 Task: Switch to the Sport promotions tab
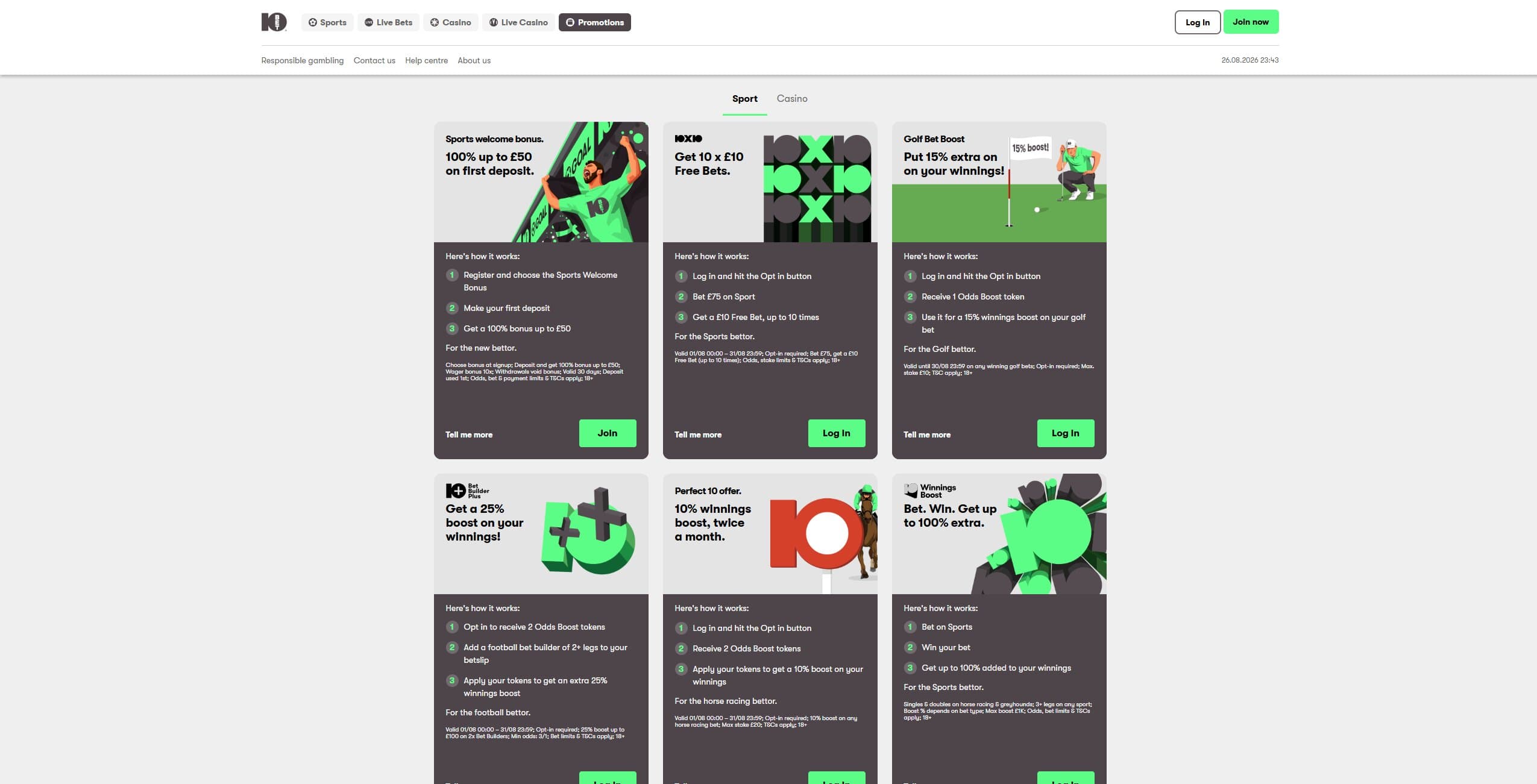pos(745,99)
